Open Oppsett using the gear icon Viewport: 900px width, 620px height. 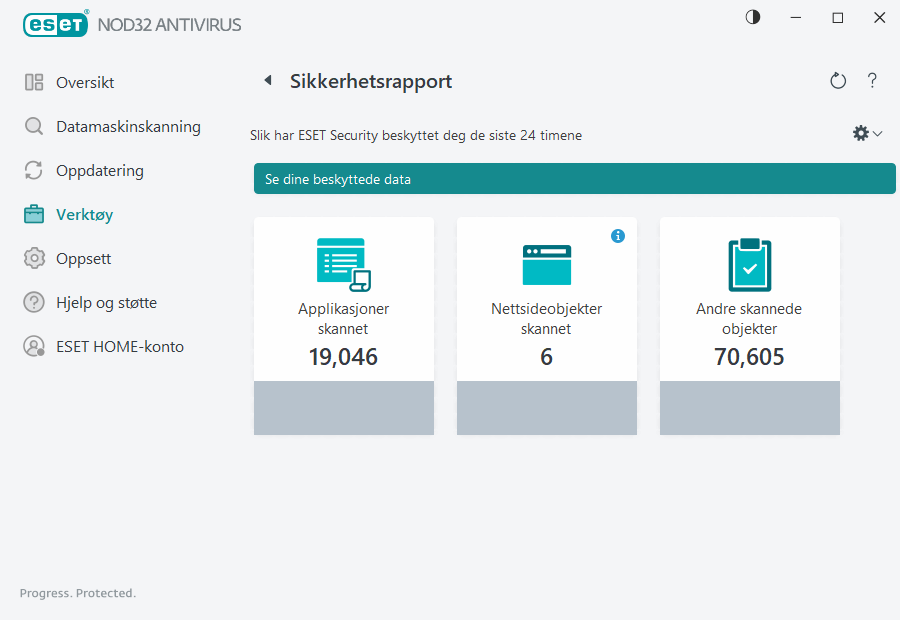tap(33, 258)
